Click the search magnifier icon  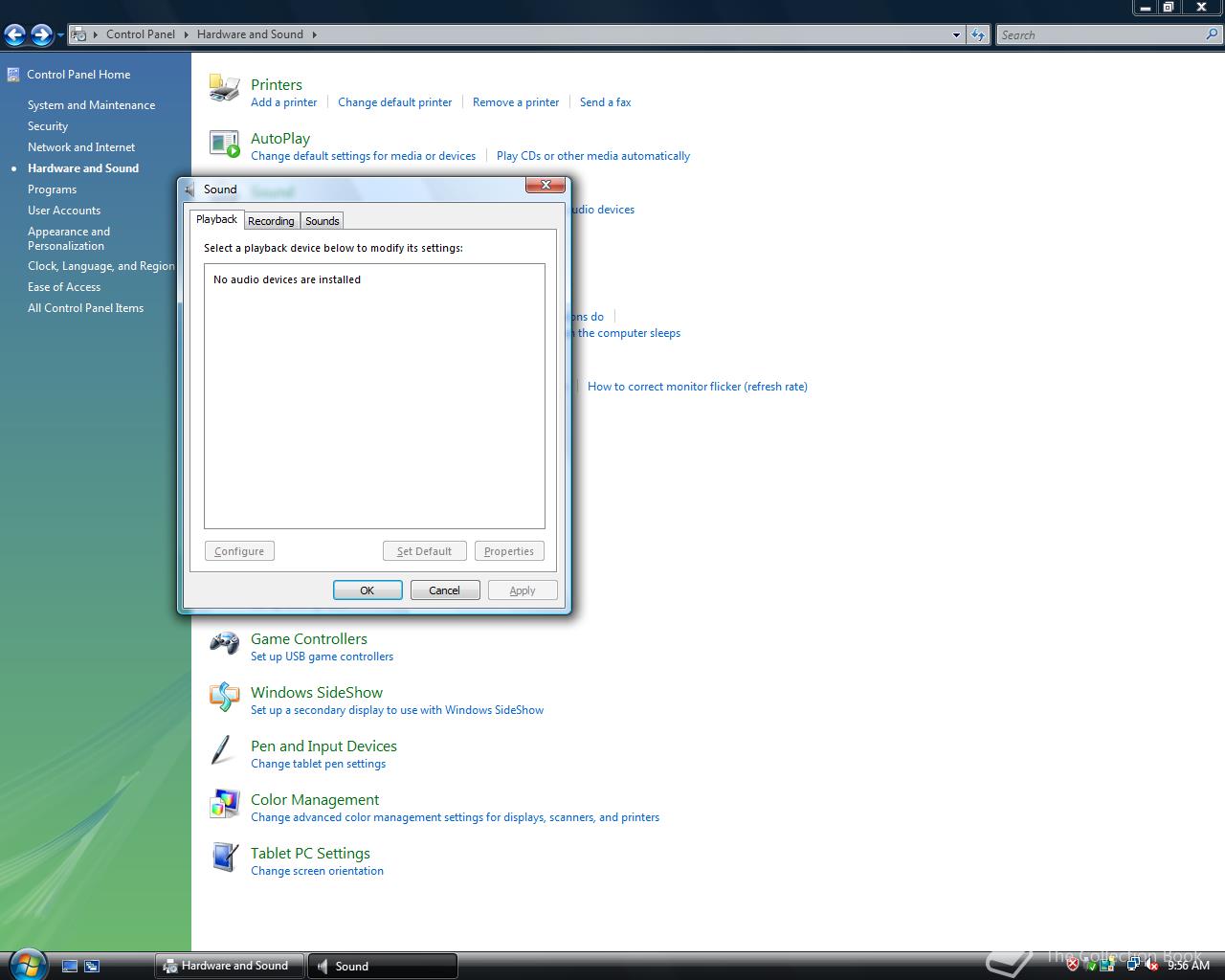pyautogui.click(x=1213, y=34)
